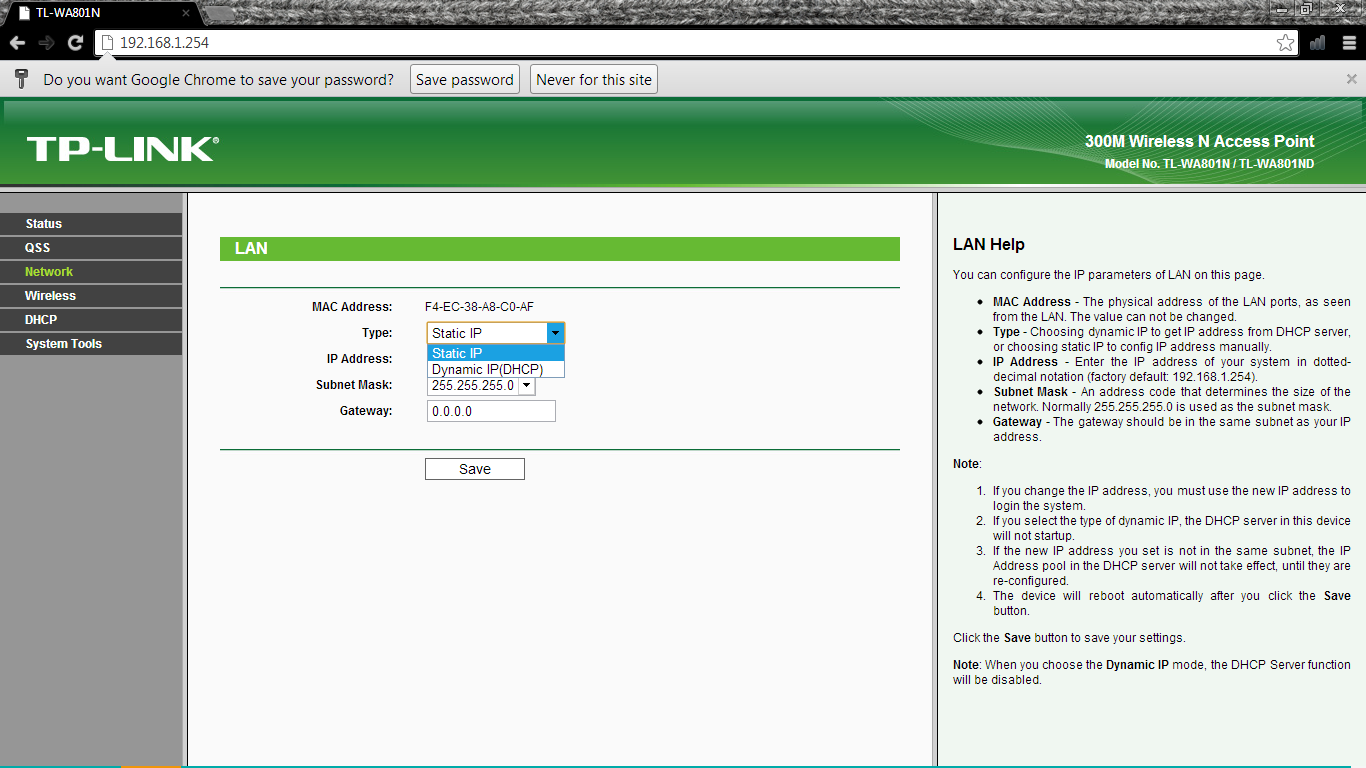This screenshot has height=768, width=1366.
Task: Click the grayed-out forward navigation arrow
Action: click(45, 43)
